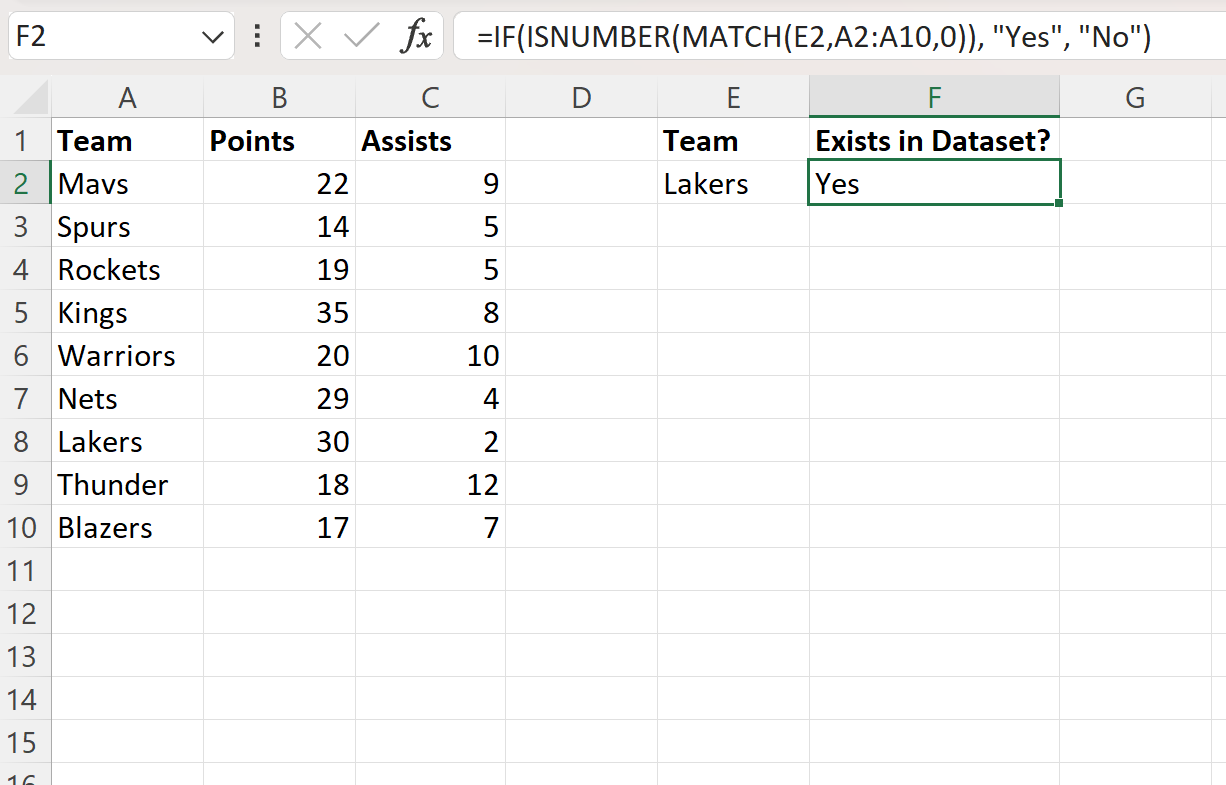1226x785 pixels.
Task: Select empty cell F3 below Yes
Action: tap(933, 226)
